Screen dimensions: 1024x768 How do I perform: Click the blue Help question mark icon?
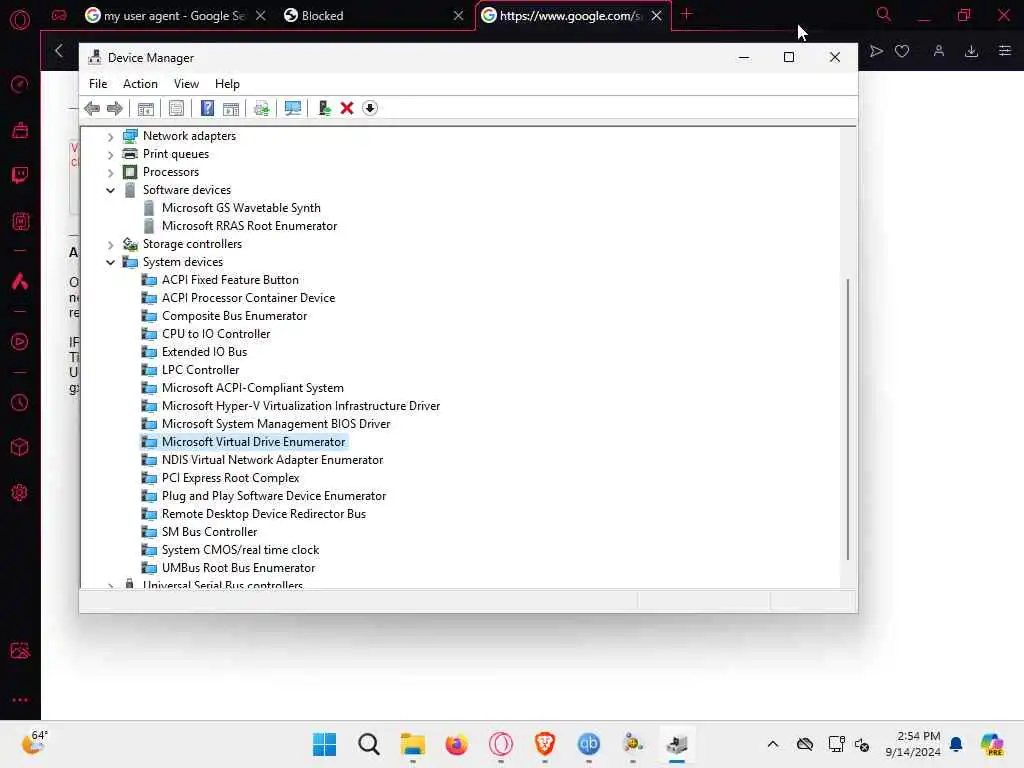click(x=207, y=108)
